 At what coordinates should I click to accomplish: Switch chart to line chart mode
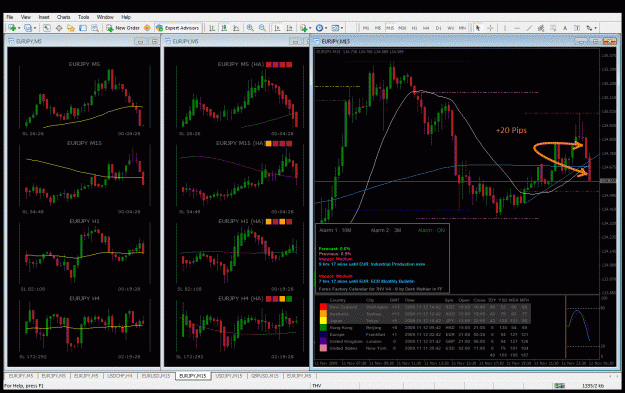[x=236, y=28]
